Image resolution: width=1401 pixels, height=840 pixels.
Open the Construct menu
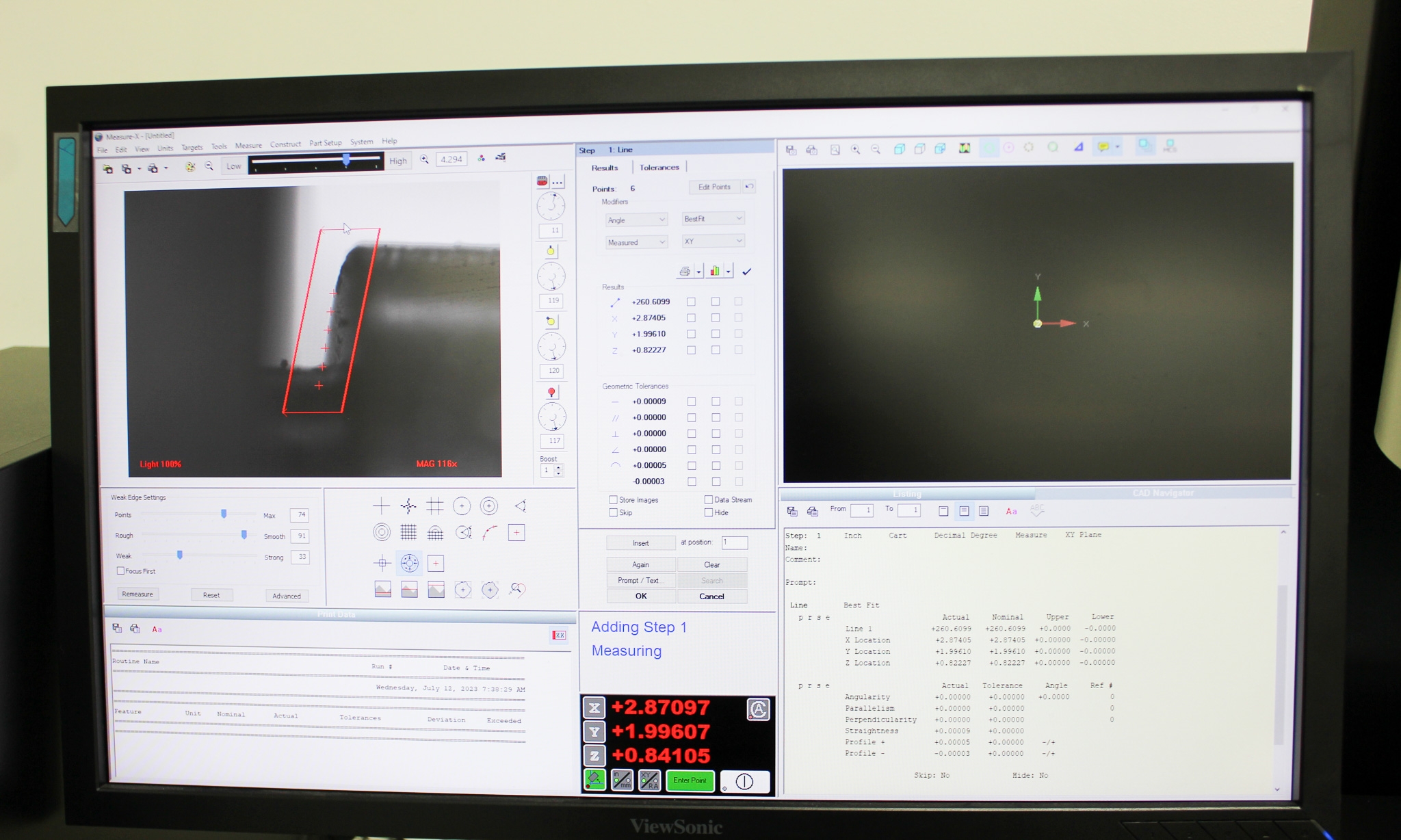(x=286, y=144)
